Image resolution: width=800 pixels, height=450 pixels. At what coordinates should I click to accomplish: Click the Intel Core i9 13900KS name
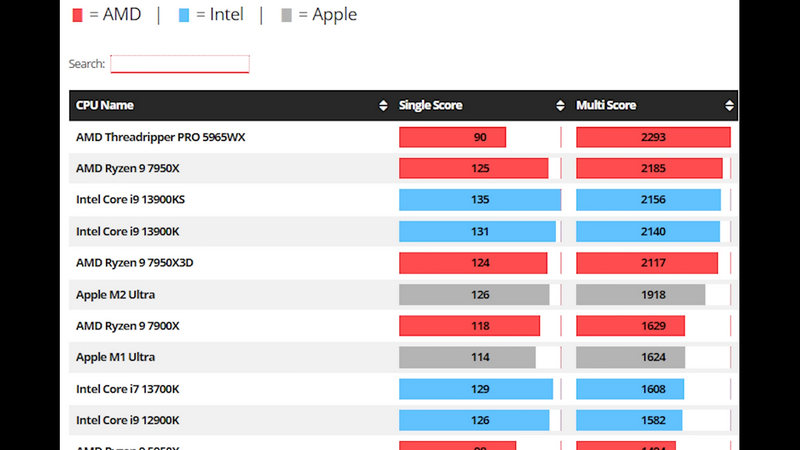point(130,200)
